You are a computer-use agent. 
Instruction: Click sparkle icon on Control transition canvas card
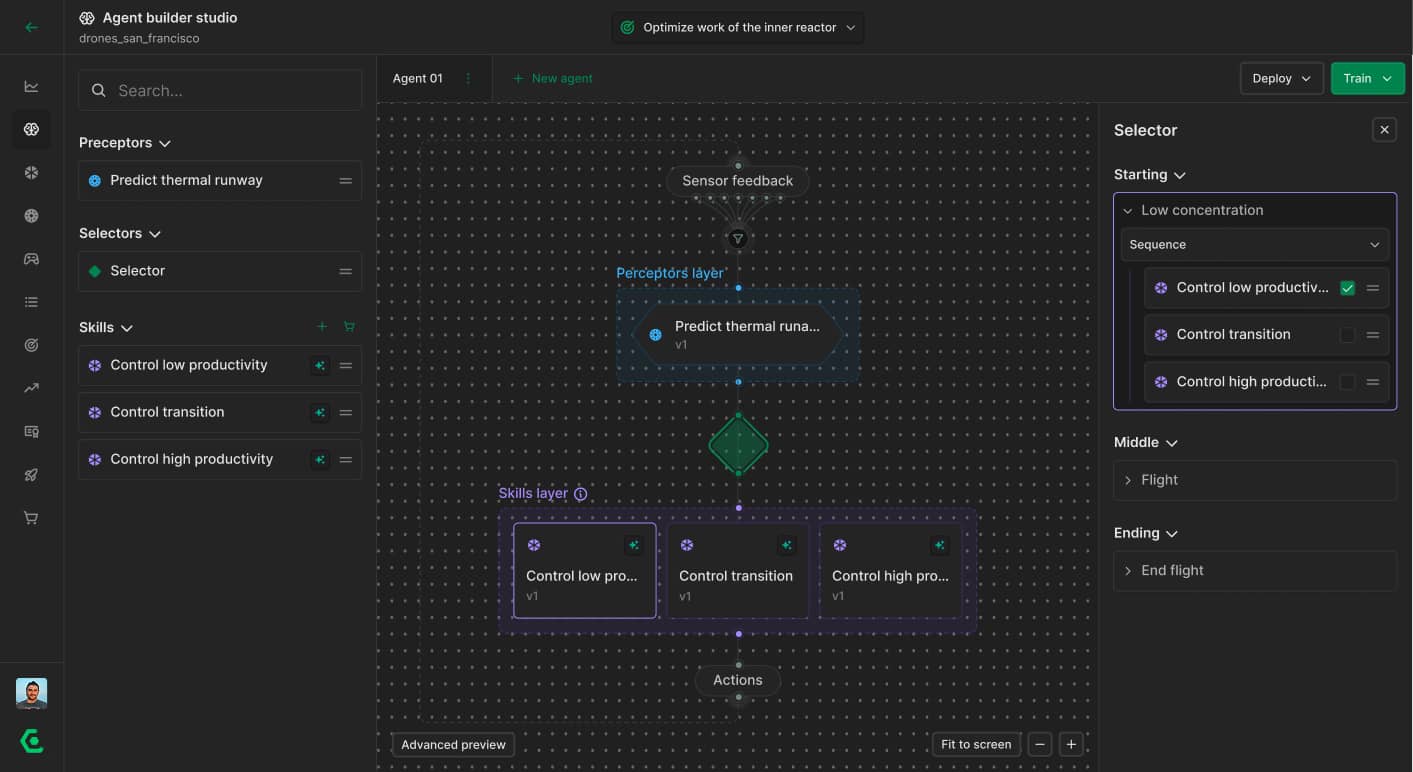[x=787, y=545]
